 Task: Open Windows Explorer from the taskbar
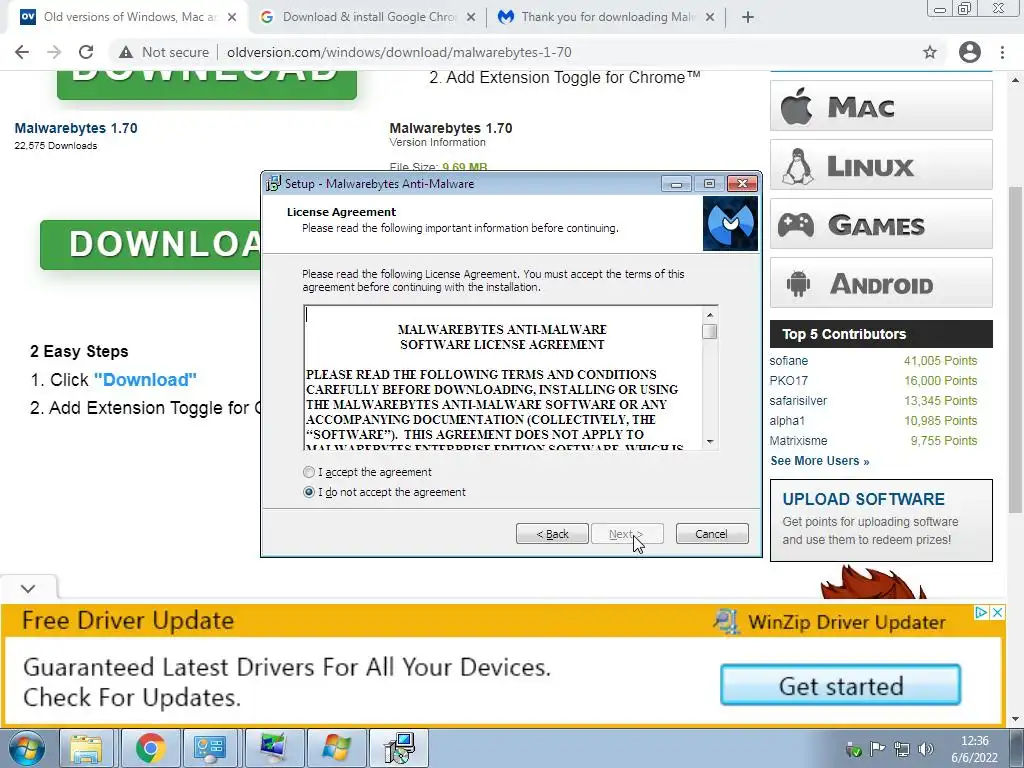(86, 748)
